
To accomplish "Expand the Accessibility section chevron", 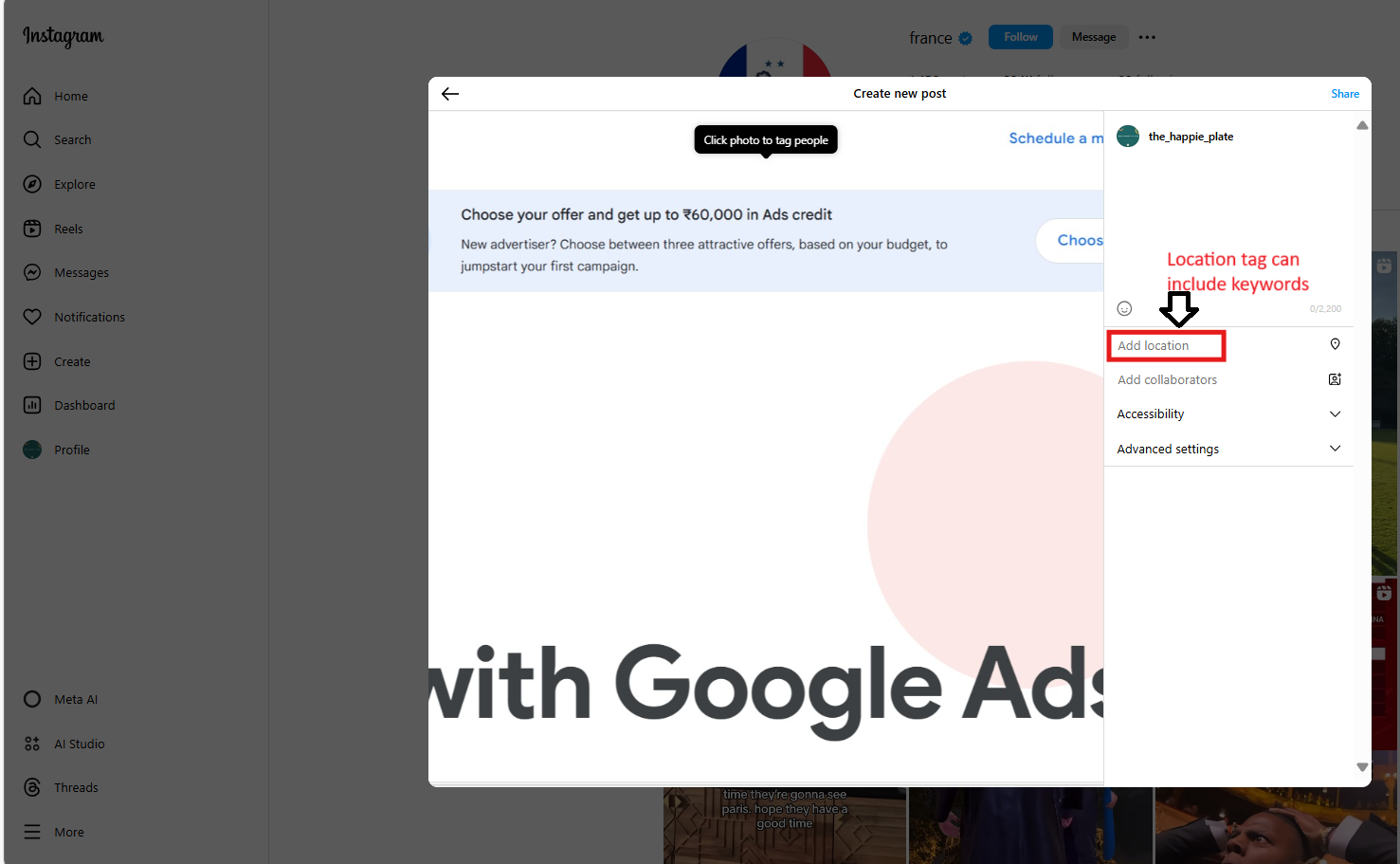I will [1335, 414].
